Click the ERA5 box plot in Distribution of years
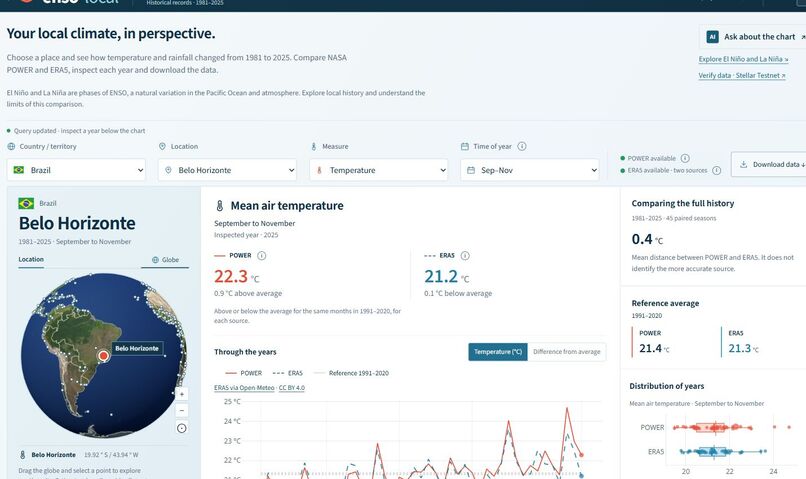Image resolution: width=806 pixels, height=479 pixels. 712,452
